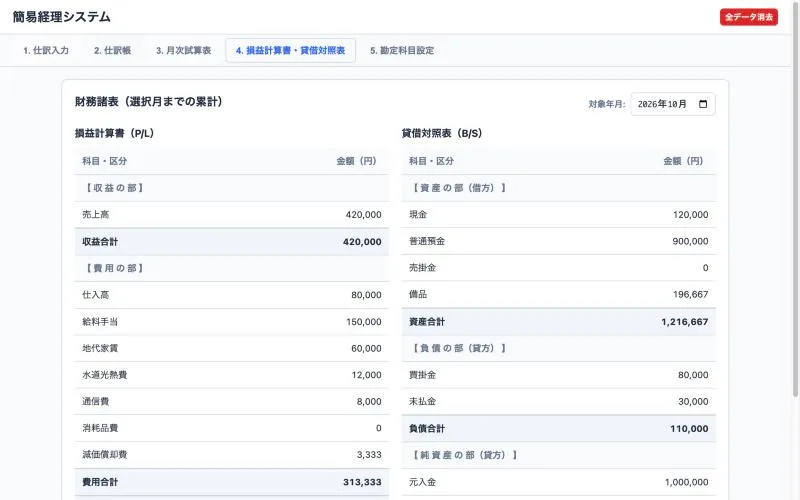Click the 対象年月 label
Screen dimensions: 800x500
point(607,104)
